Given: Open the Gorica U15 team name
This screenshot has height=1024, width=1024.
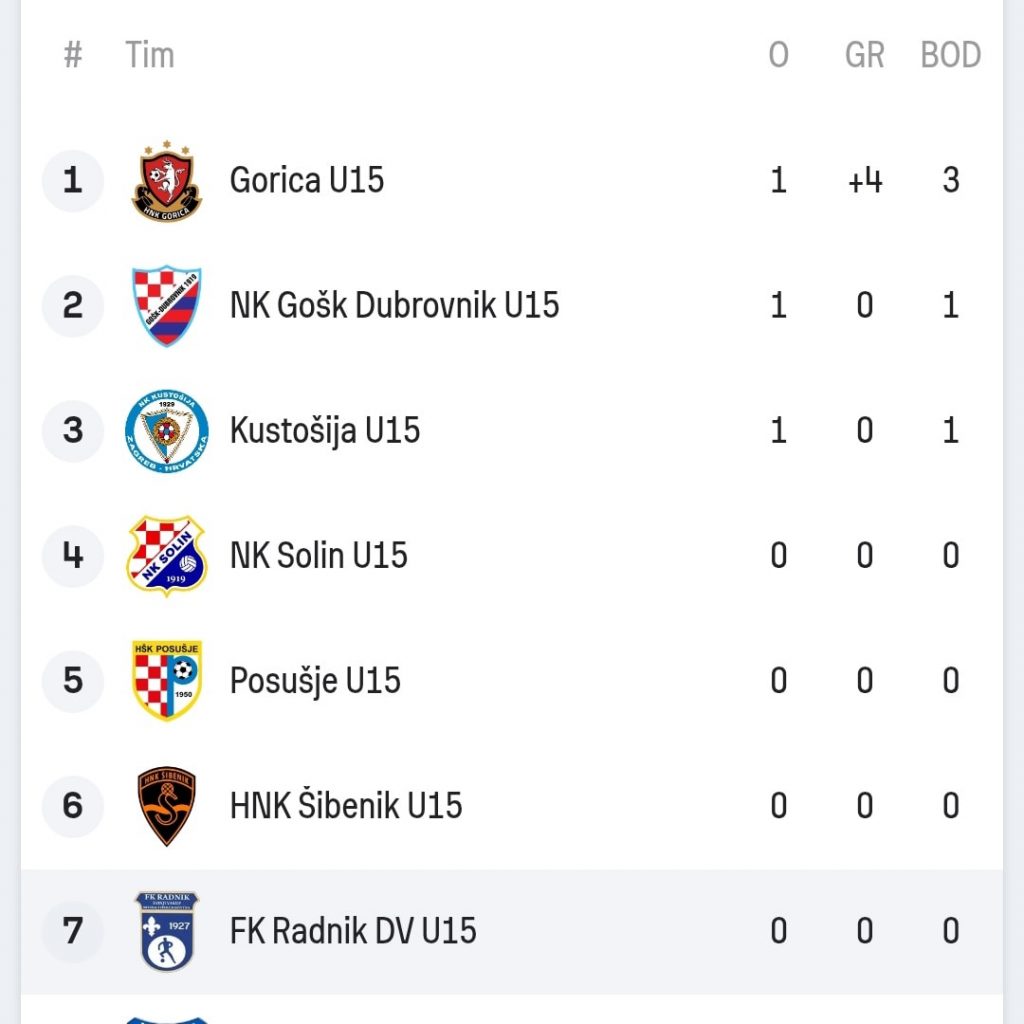Looking at the screenshot, I should click(x=307, y=181).
